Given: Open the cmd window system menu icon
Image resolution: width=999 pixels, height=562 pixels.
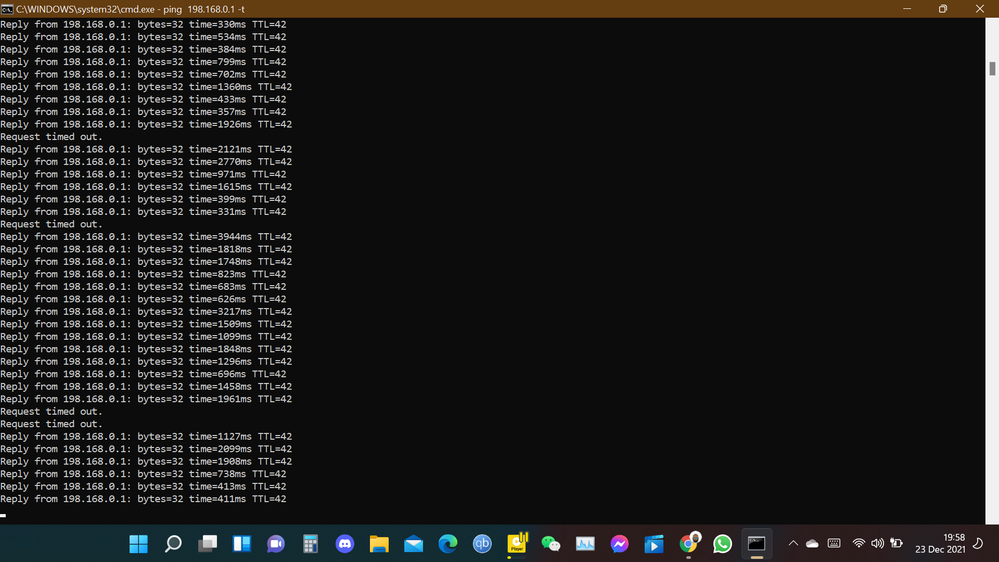Looking at the screenshot, I should point(7,8).
